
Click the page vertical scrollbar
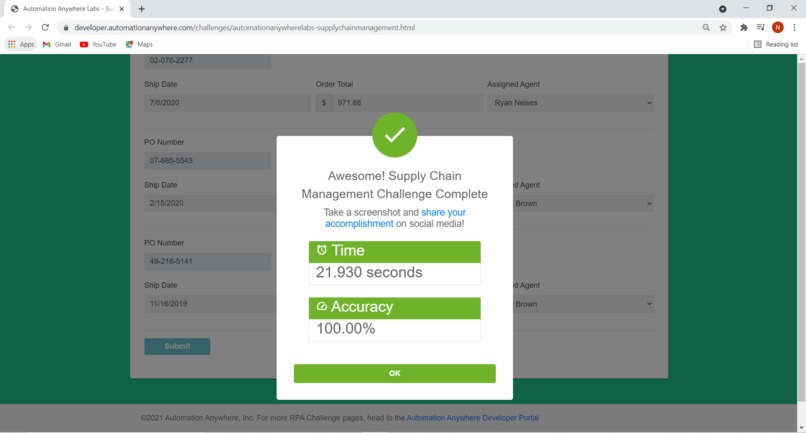point(801,231)
